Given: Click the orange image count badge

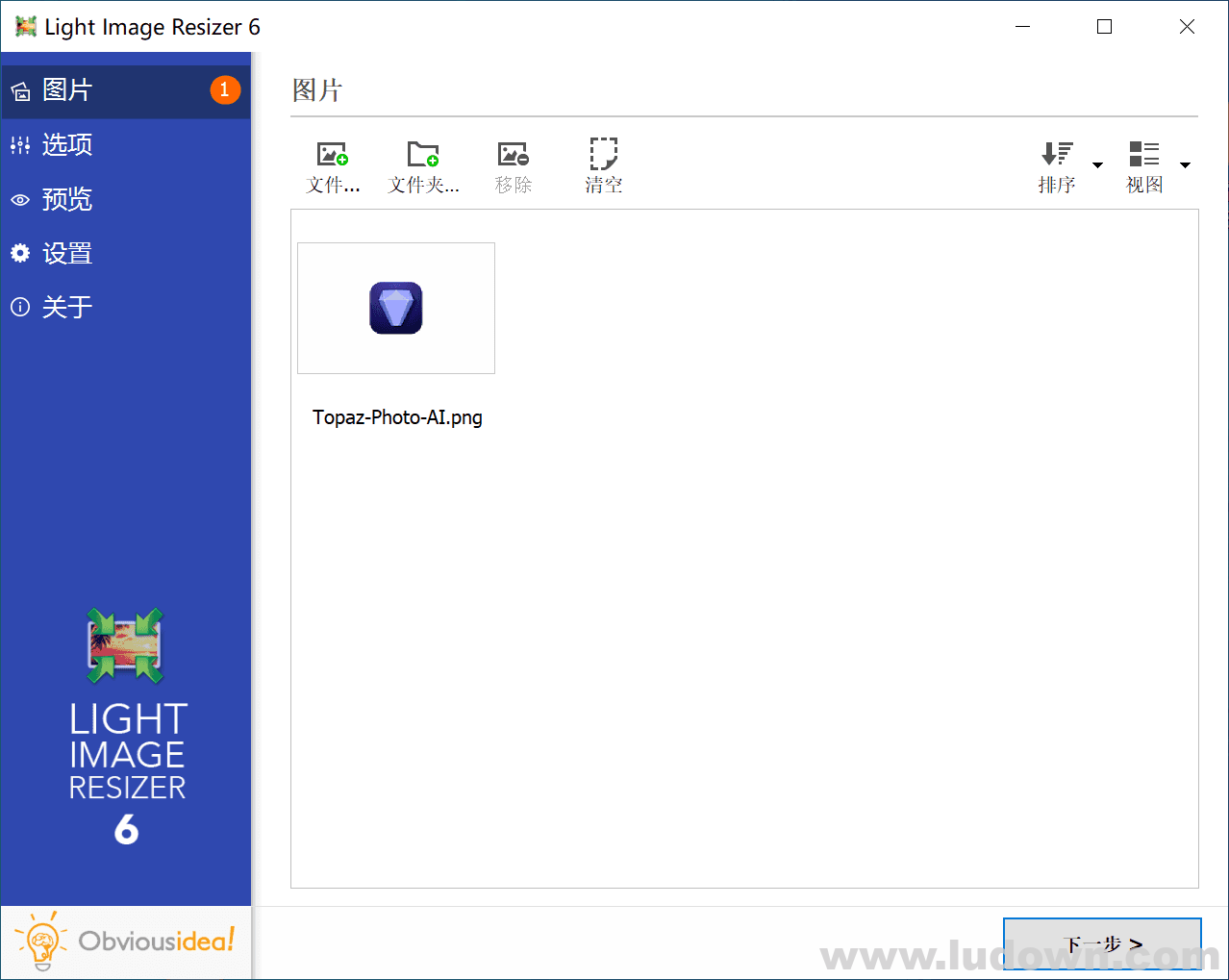Looking at the screenshot, I should click(225, 90).
